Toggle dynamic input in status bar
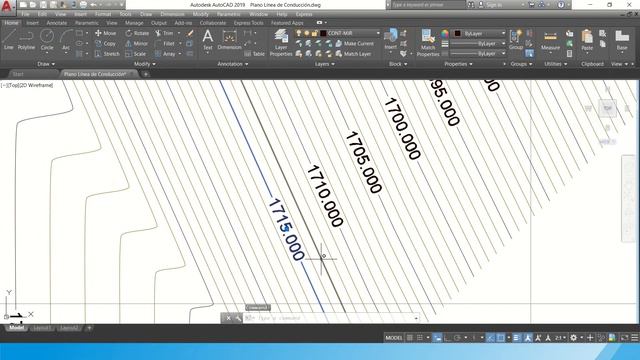 [x=437, y=338]
